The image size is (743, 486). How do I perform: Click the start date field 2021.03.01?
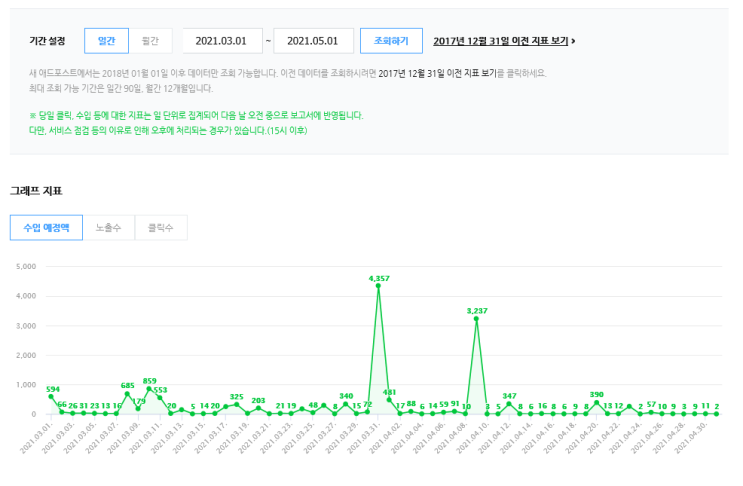click(221, 41)
